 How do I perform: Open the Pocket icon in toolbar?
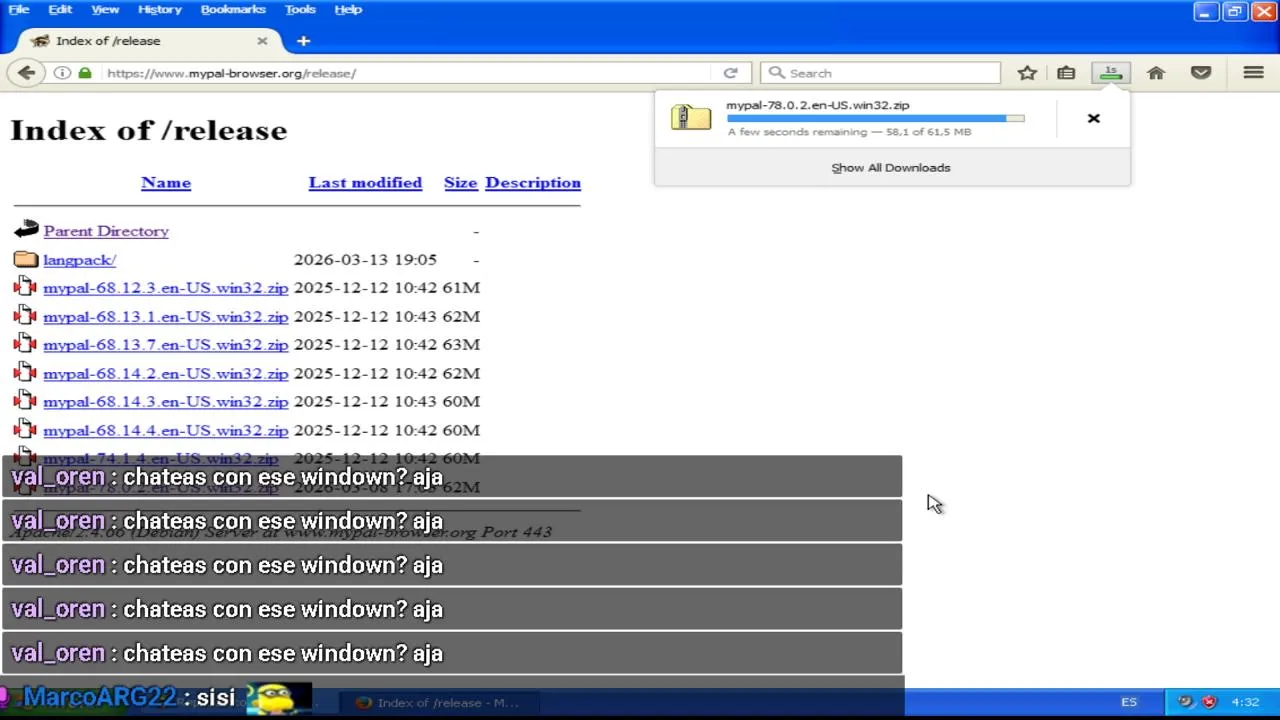(1201, 73)
